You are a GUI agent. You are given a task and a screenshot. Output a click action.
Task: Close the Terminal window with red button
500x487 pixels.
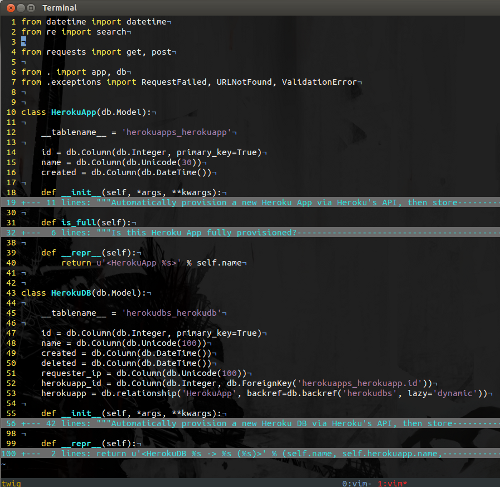[x=11, y=8]
